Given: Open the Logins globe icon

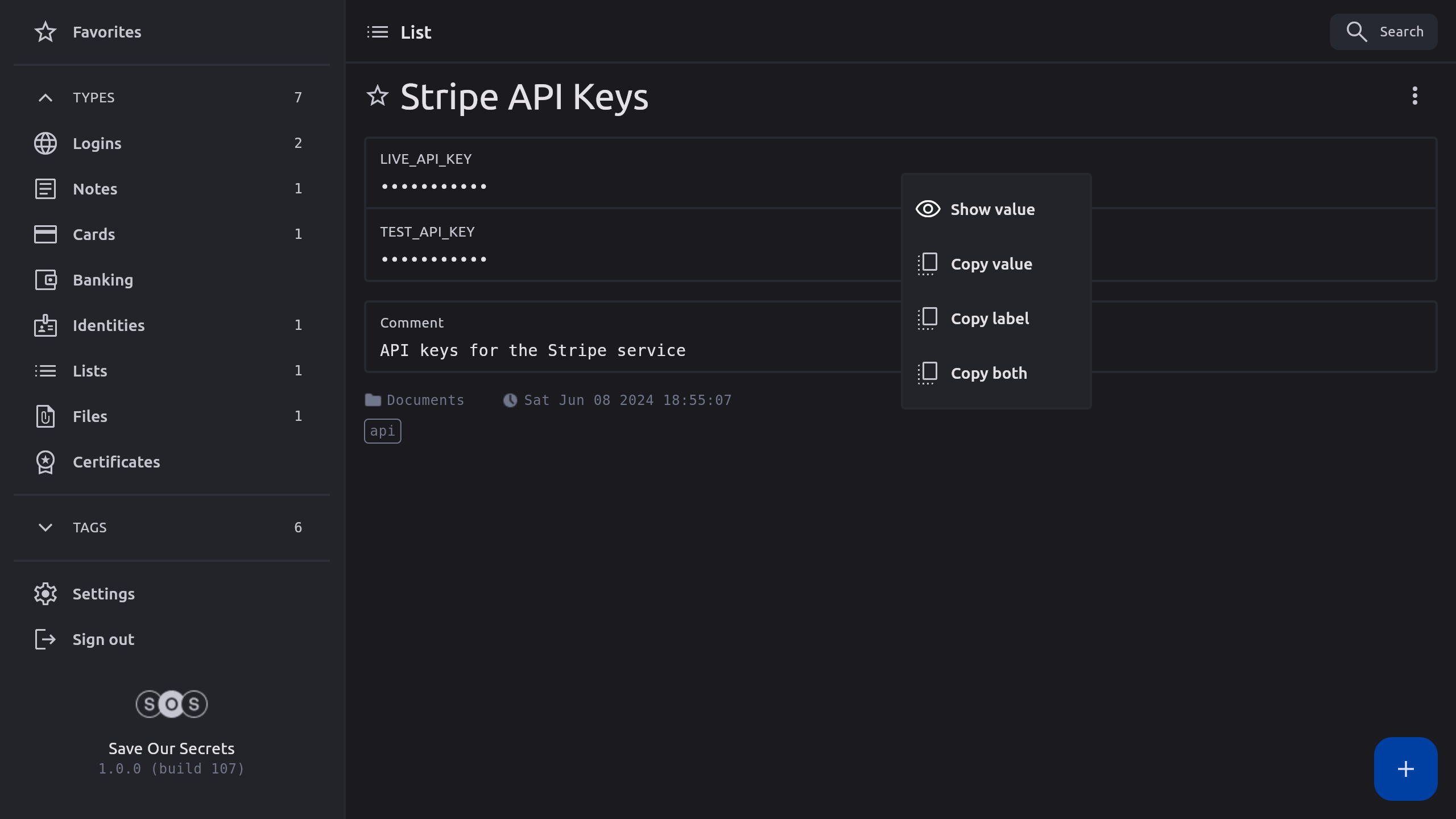Looking at the screenshot, I should pos(45,143).
